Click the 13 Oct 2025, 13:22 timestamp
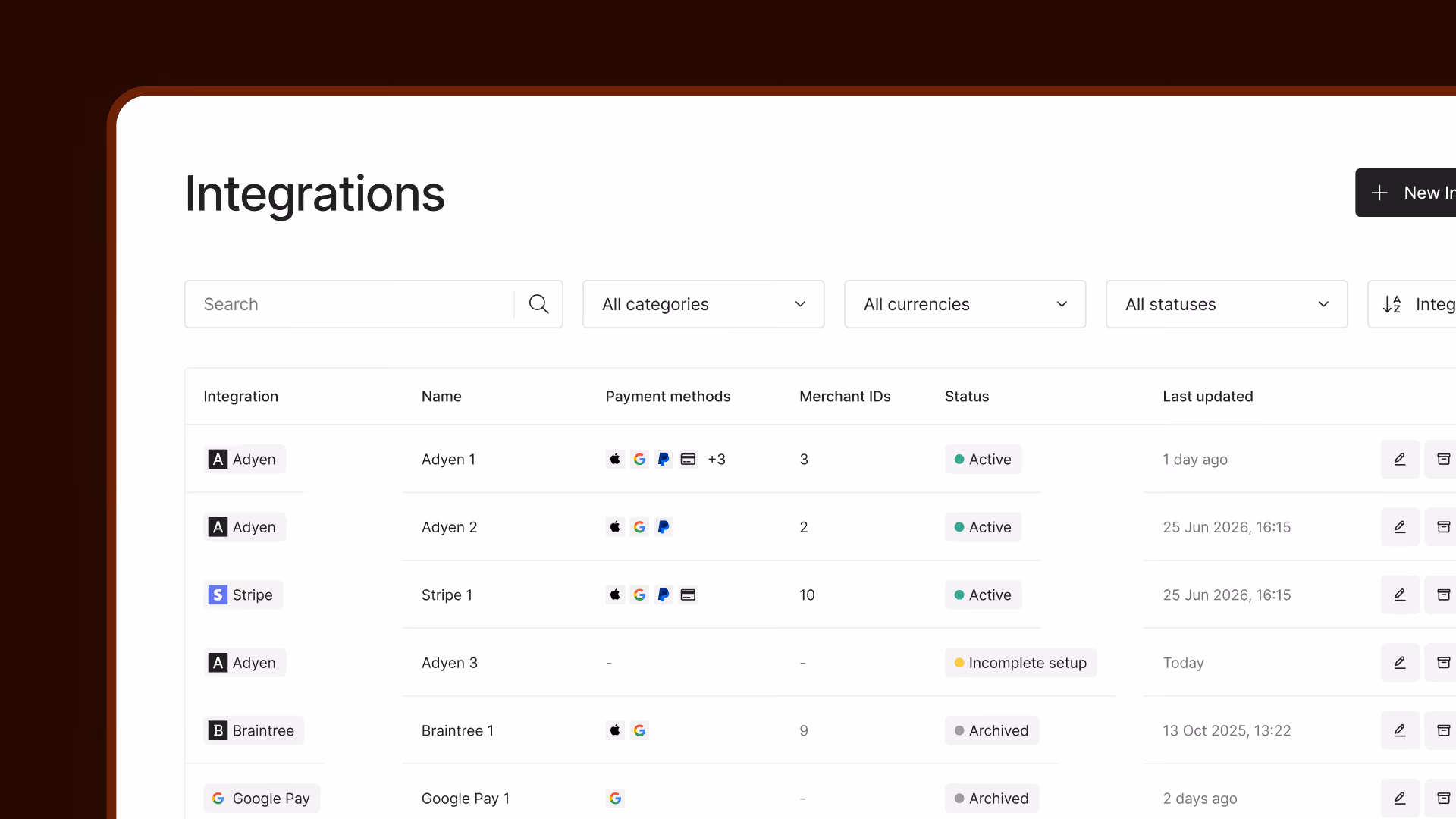The width and height of the screenshot is (1456, 819). (1226, 730)
